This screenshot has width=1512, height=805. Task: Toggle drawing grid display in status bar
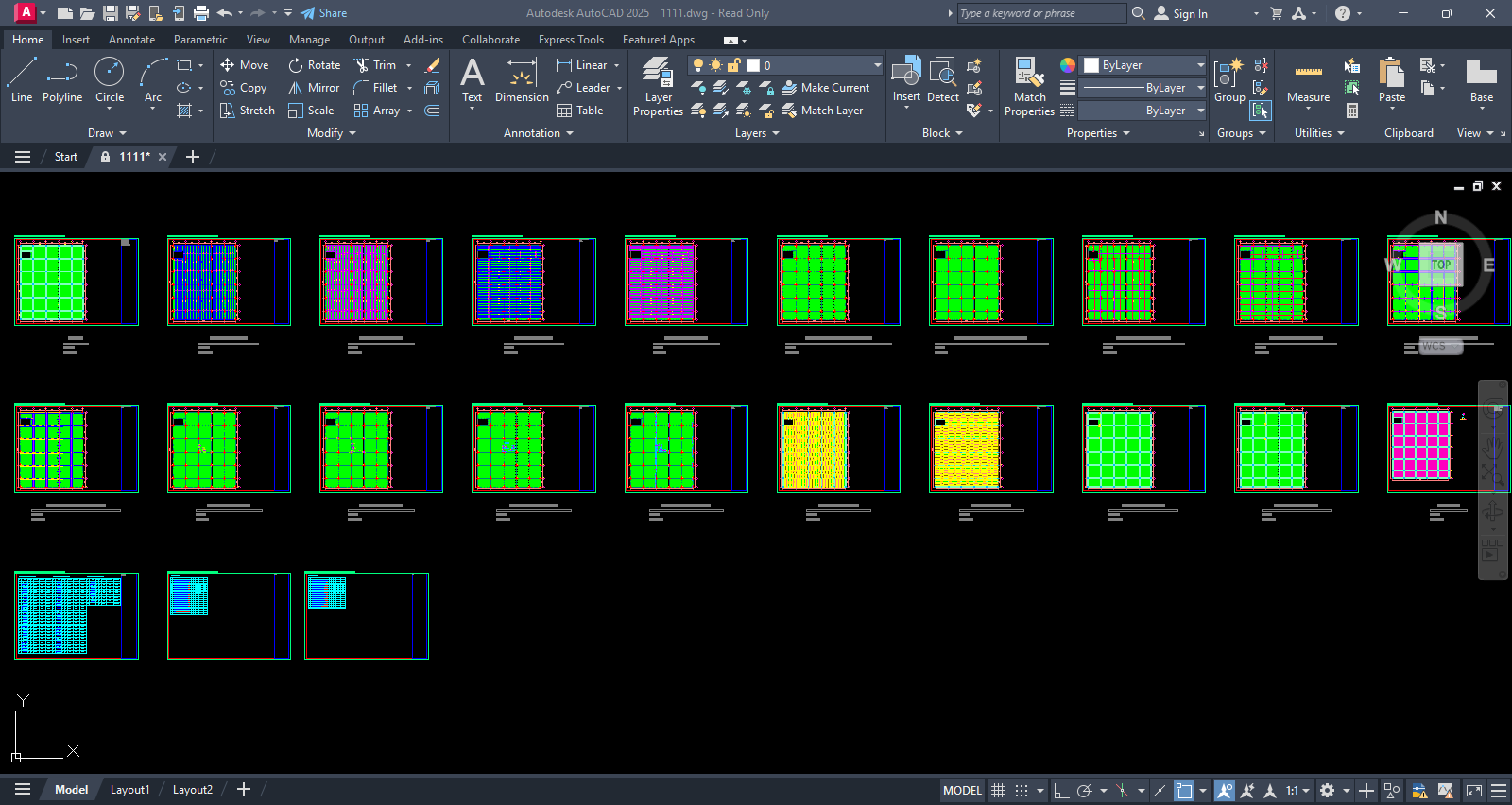(x=998, y=791)
